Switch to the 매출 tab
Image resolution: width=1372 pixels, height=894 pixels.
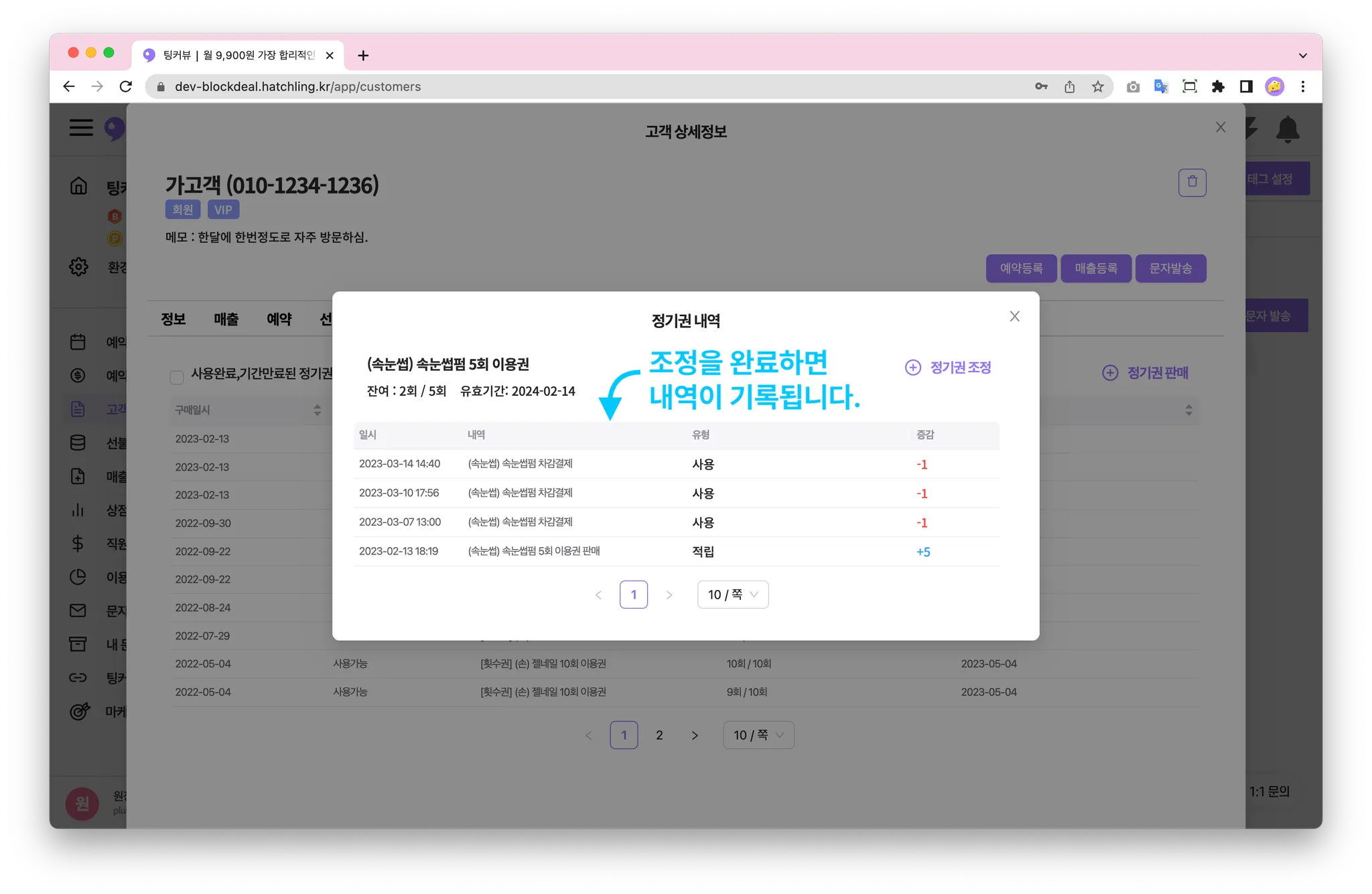click(226, 319)
